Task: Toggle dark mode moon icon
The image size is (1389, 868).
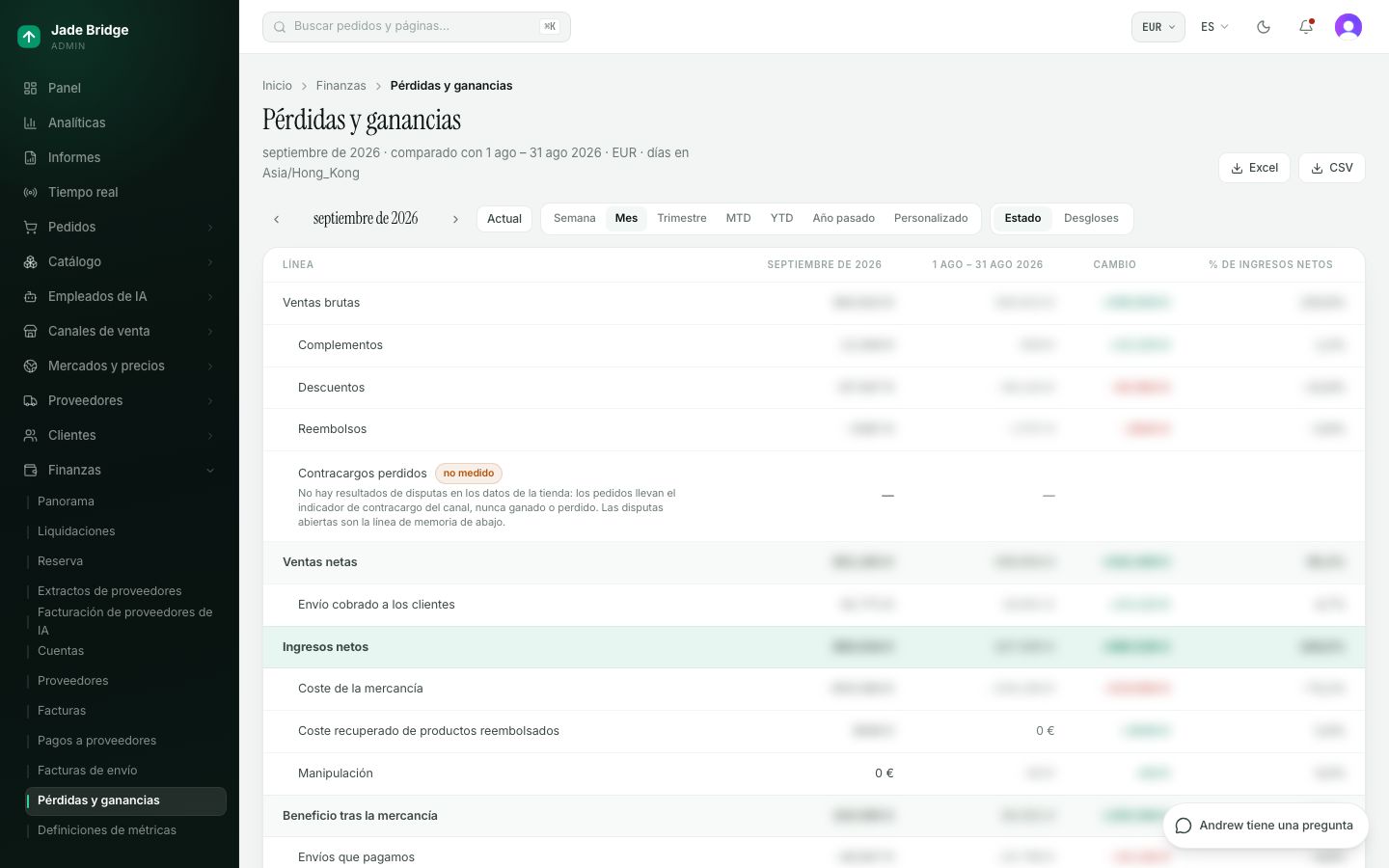Action: [x=1264, y=27]
